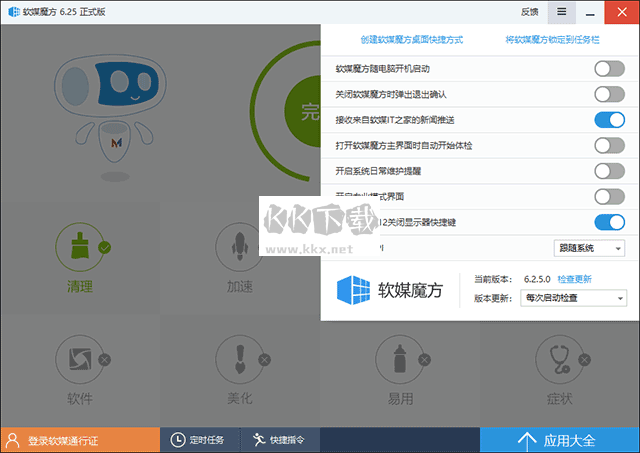Click version number 6.2.5.0
The width and height of the screenshot is (640, 453).
coord(537,279)
